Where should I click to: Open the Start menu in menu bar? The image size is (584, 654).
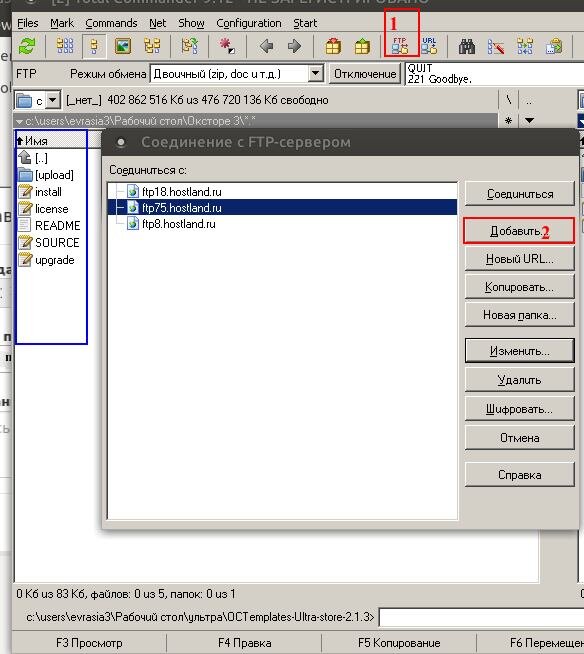[305, 23]
